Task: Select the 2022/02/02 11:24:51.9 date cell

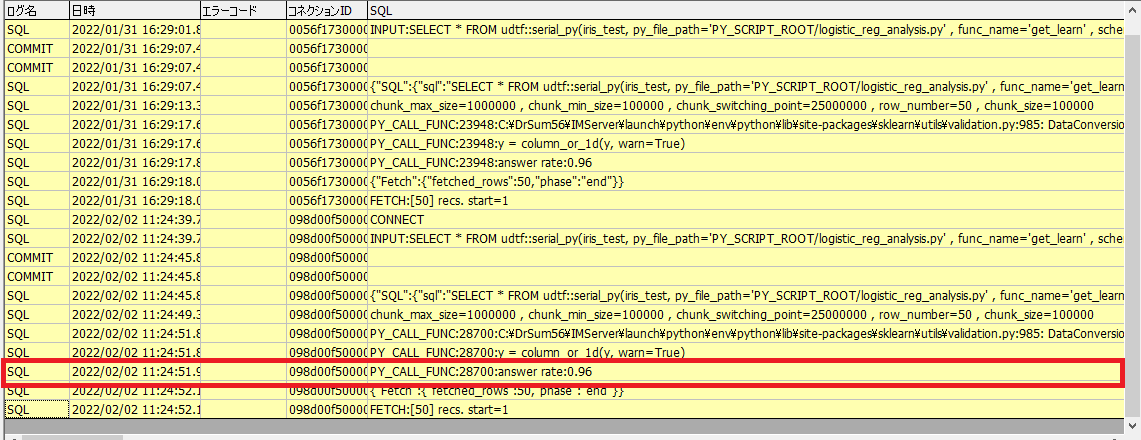Action: (135, 372)
